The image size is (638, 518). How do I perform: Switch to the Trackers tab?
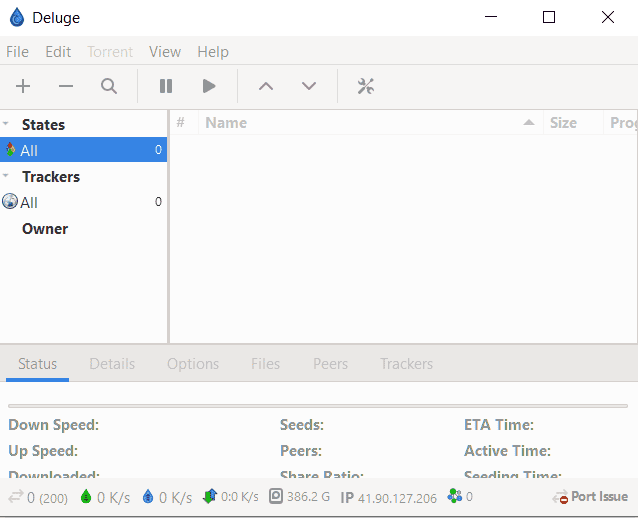pyautogui.click(x=406, y=364)
